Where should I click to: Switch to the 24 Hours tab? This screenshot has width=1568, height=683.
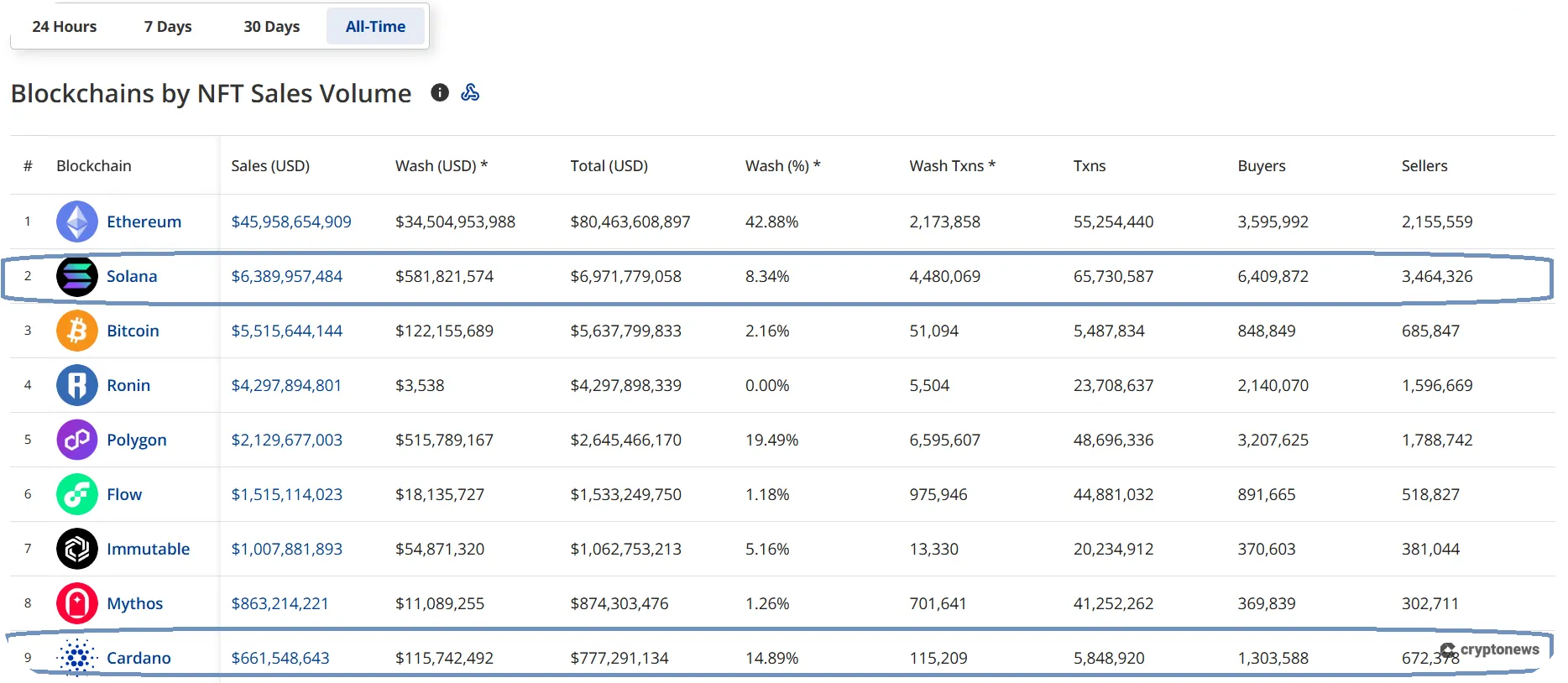tap(65, 27)
